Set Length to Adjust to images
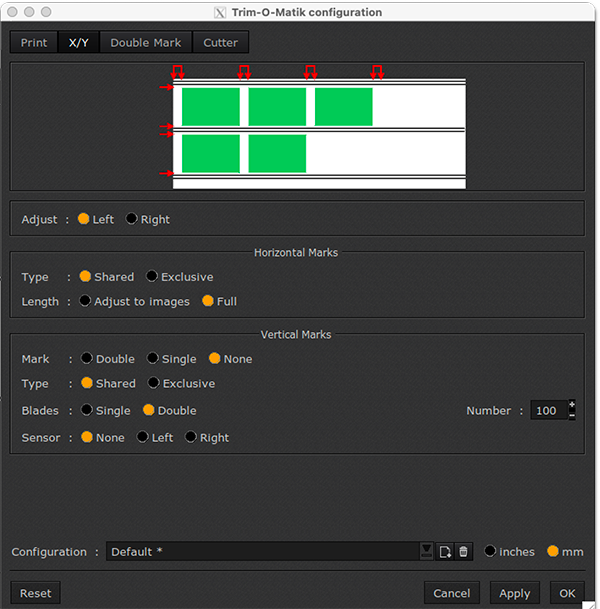Image resolution: width=600 pixels, height=609 pixels. pos(86,301)
